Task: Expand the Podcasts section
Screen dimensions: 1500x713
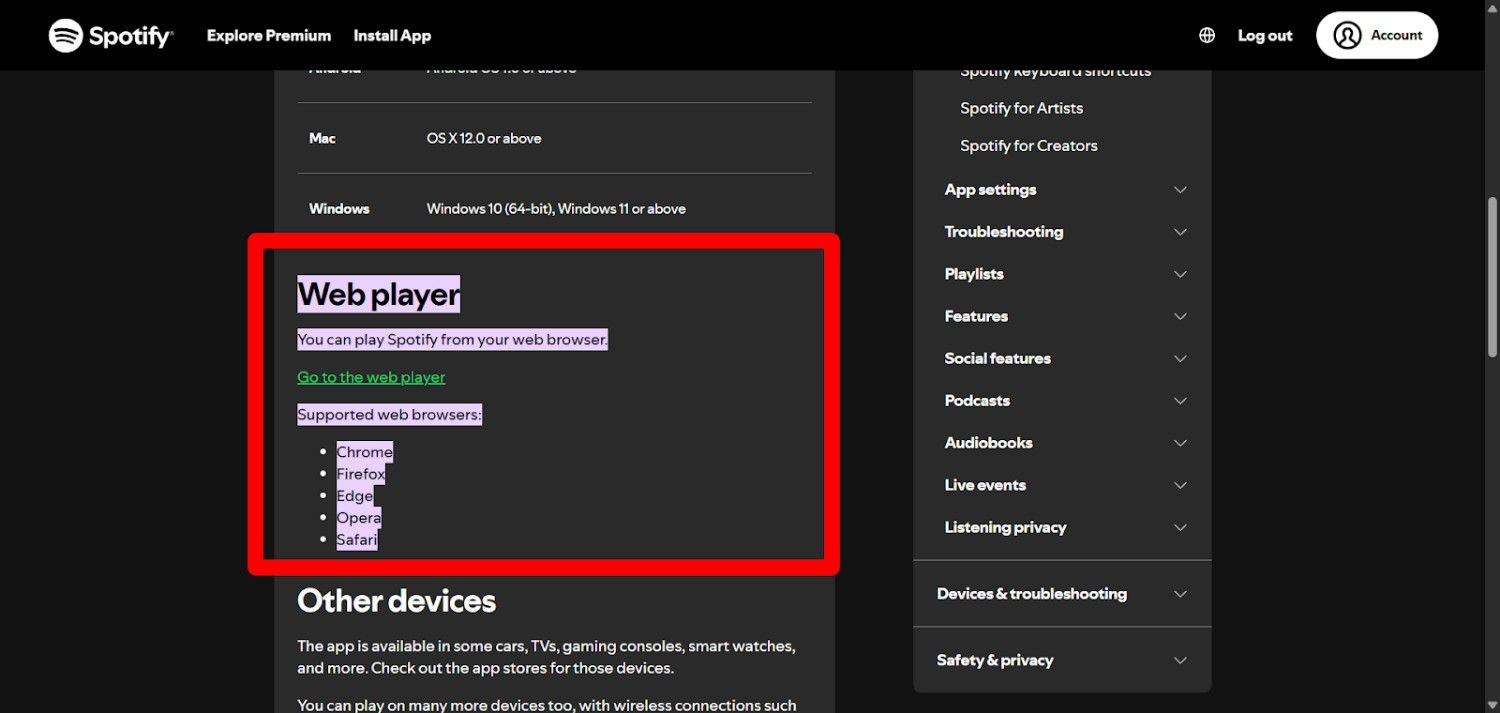Action: pos(977,400)
